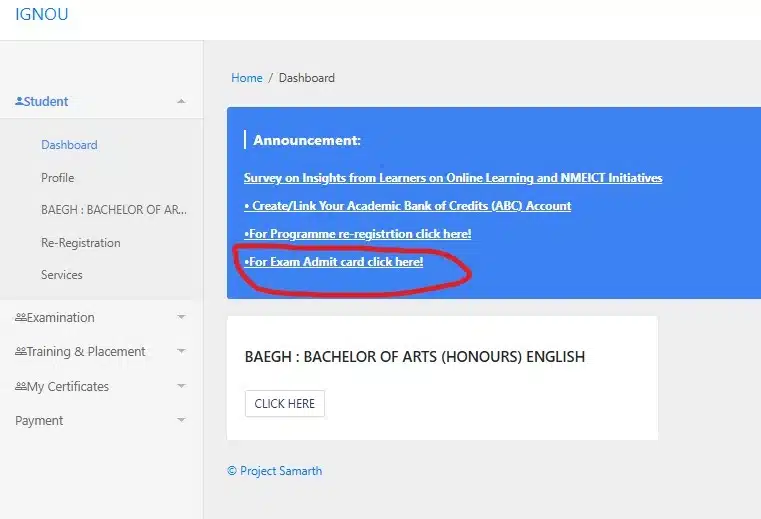Click the My Certificates label

68,386
